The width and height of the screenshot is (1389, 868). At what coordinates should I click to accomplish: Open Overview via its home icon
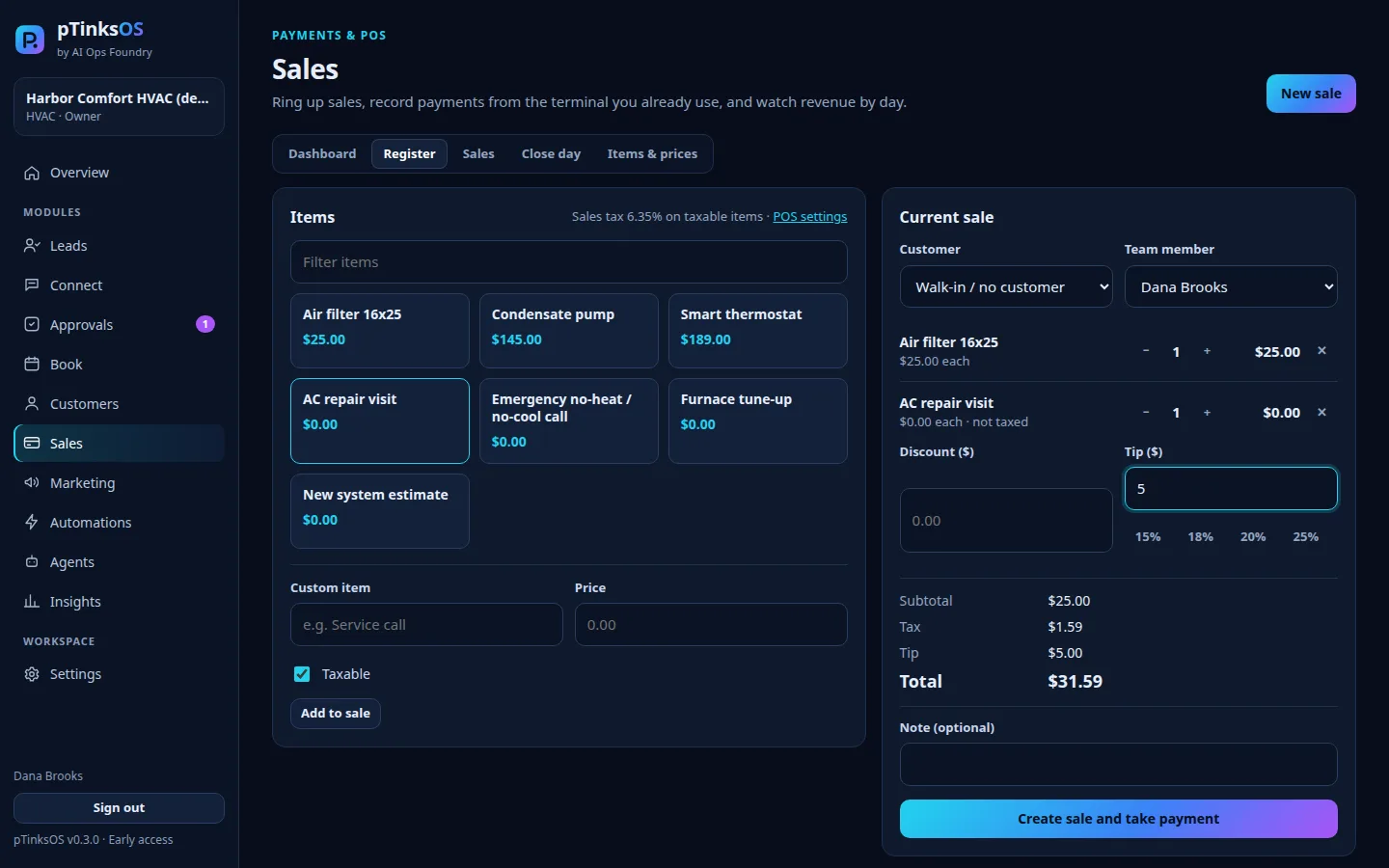(x=32, y=173)
